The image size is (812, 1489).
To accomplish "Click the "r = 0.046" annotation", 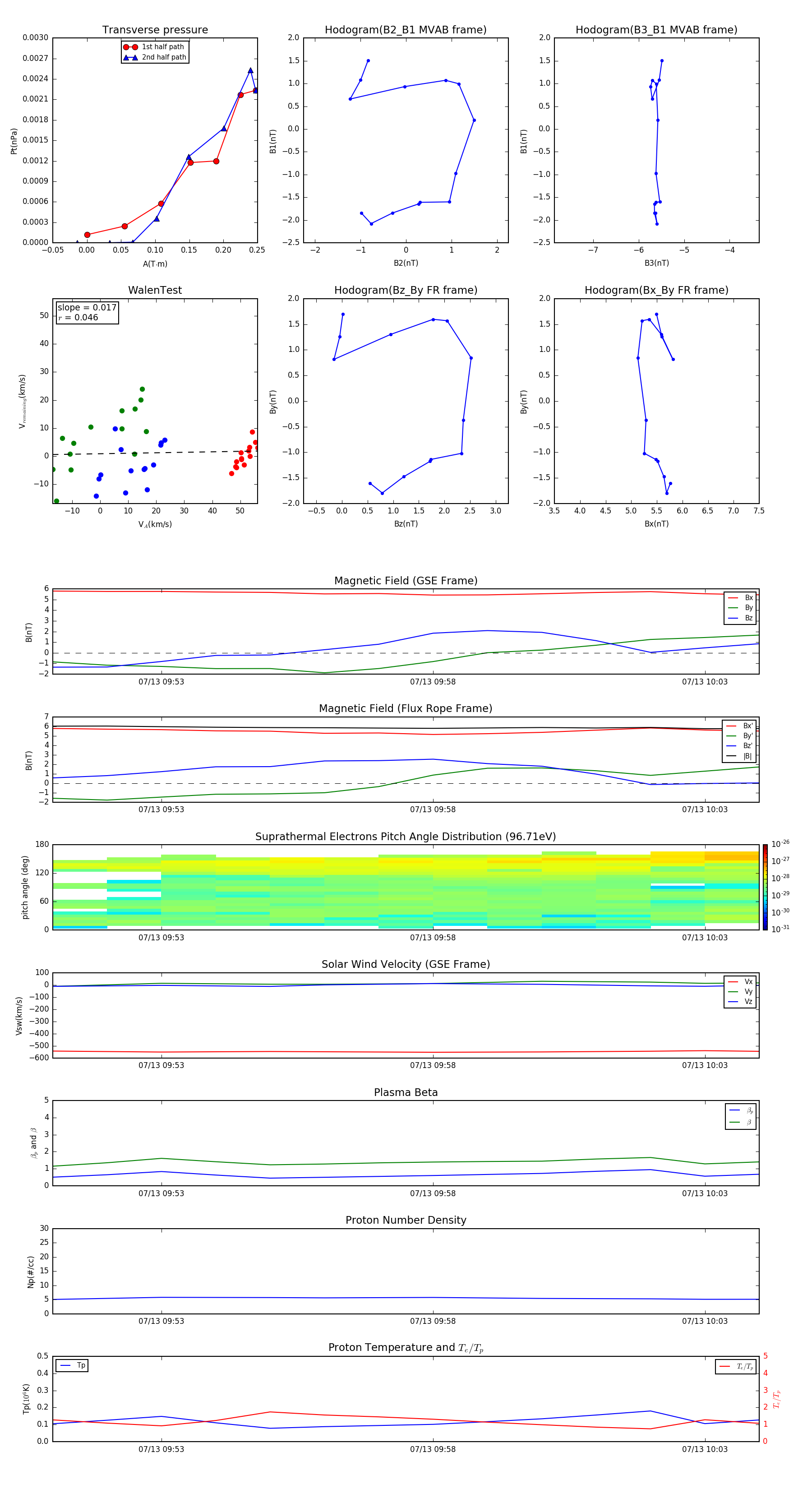I will pos(78,317).
